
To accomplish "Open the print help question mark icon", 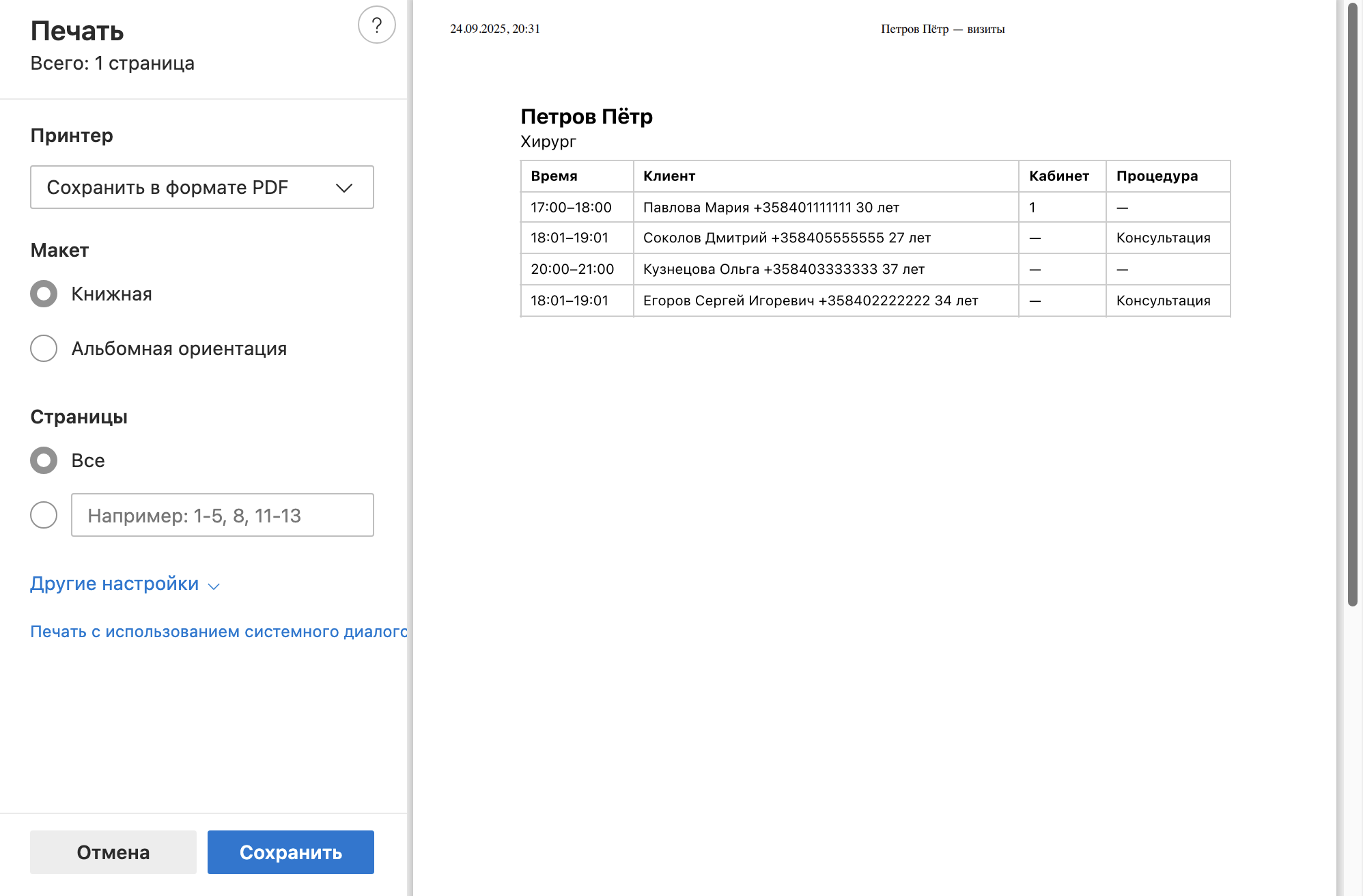I will click(376, 25).
